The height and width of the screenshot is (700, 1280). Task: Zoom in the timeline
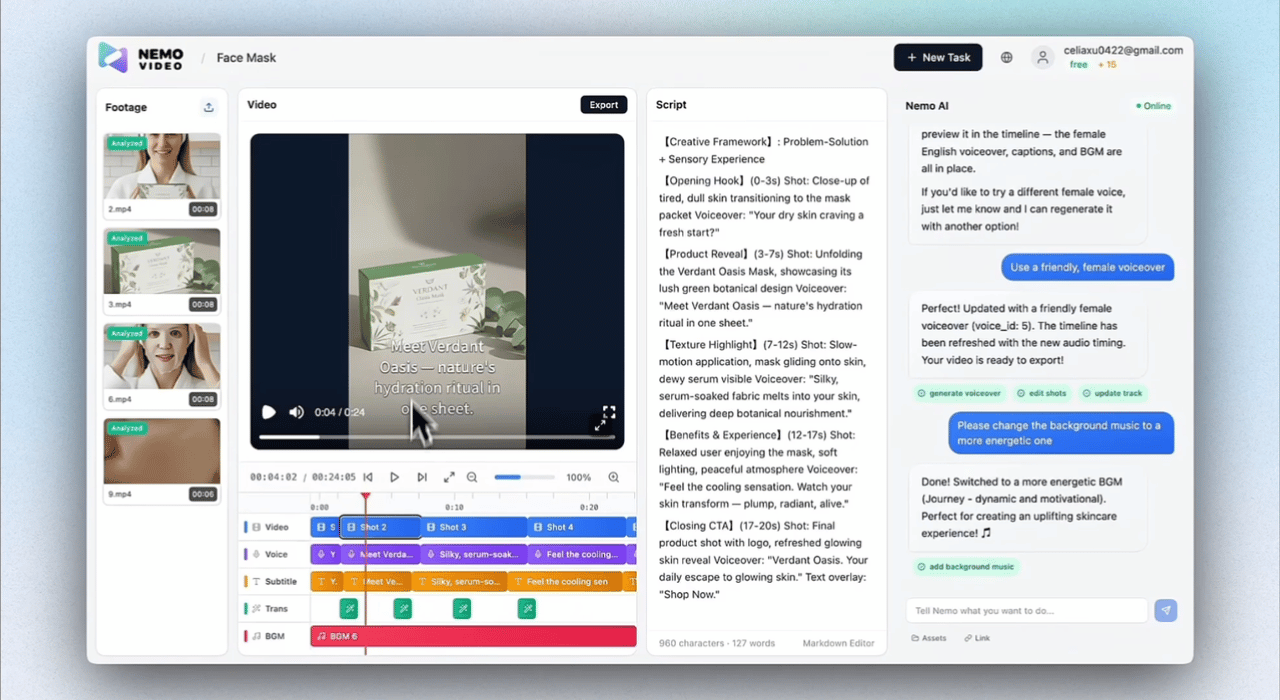tap(614, 478)
